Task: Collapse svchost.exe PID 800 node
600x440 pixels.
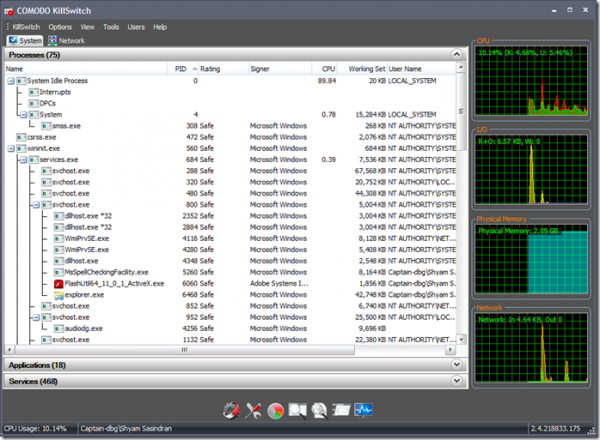Action: pyautogui.click(x=36, y=205)
